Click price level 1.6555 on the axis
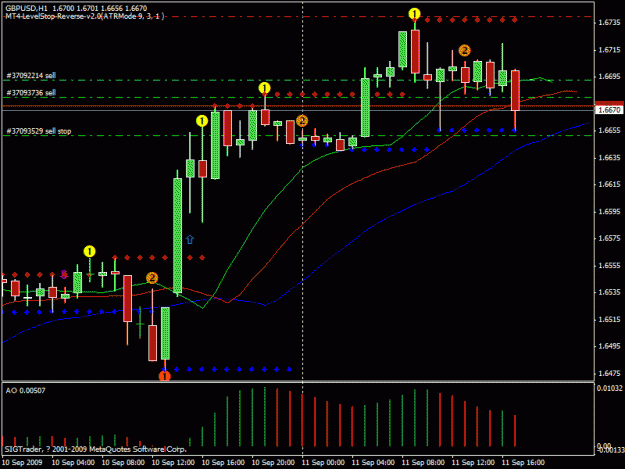The width and height of the screenshot is (625, 469). (610, 265)
